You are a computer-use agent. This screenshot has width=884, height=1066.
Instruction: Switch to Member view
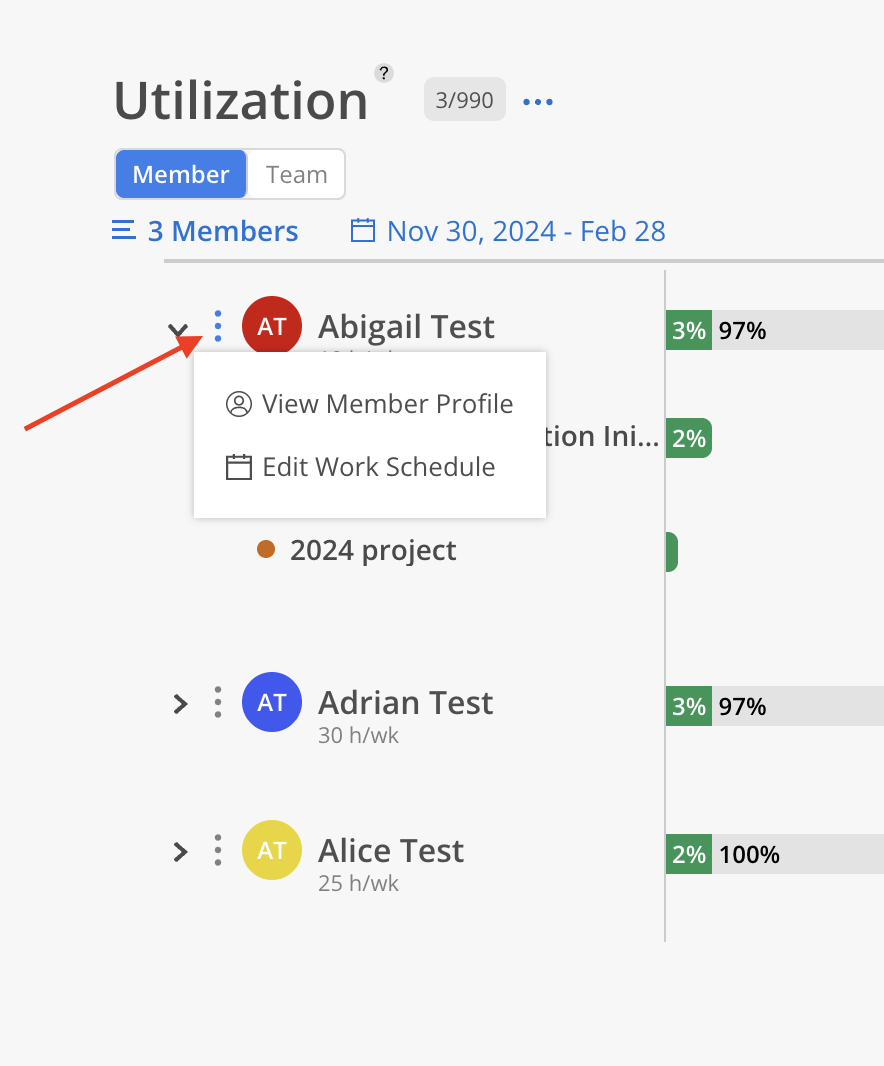[x=181, y=174]
